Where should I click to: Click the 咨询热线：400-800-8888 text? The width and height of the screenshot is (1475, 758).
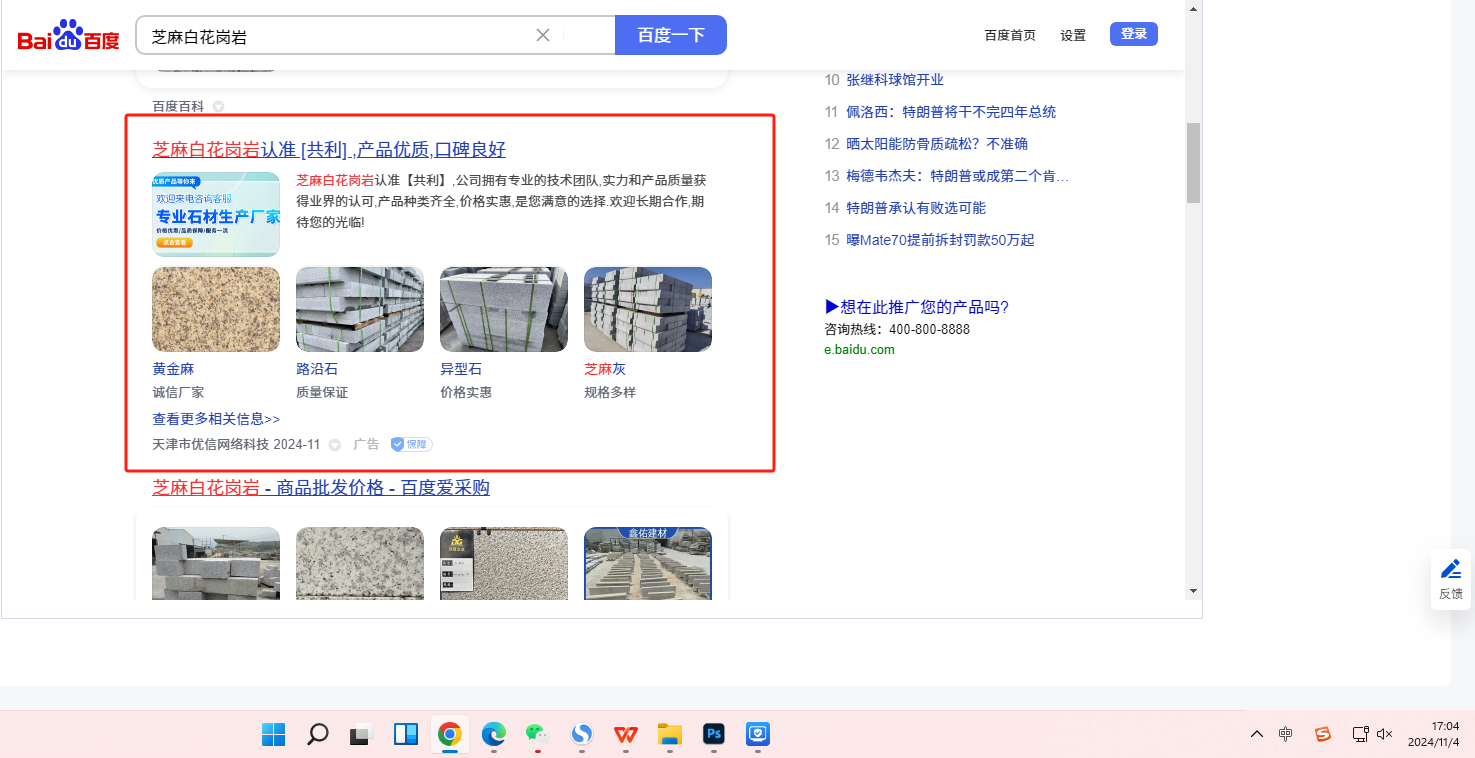[897, 329]
